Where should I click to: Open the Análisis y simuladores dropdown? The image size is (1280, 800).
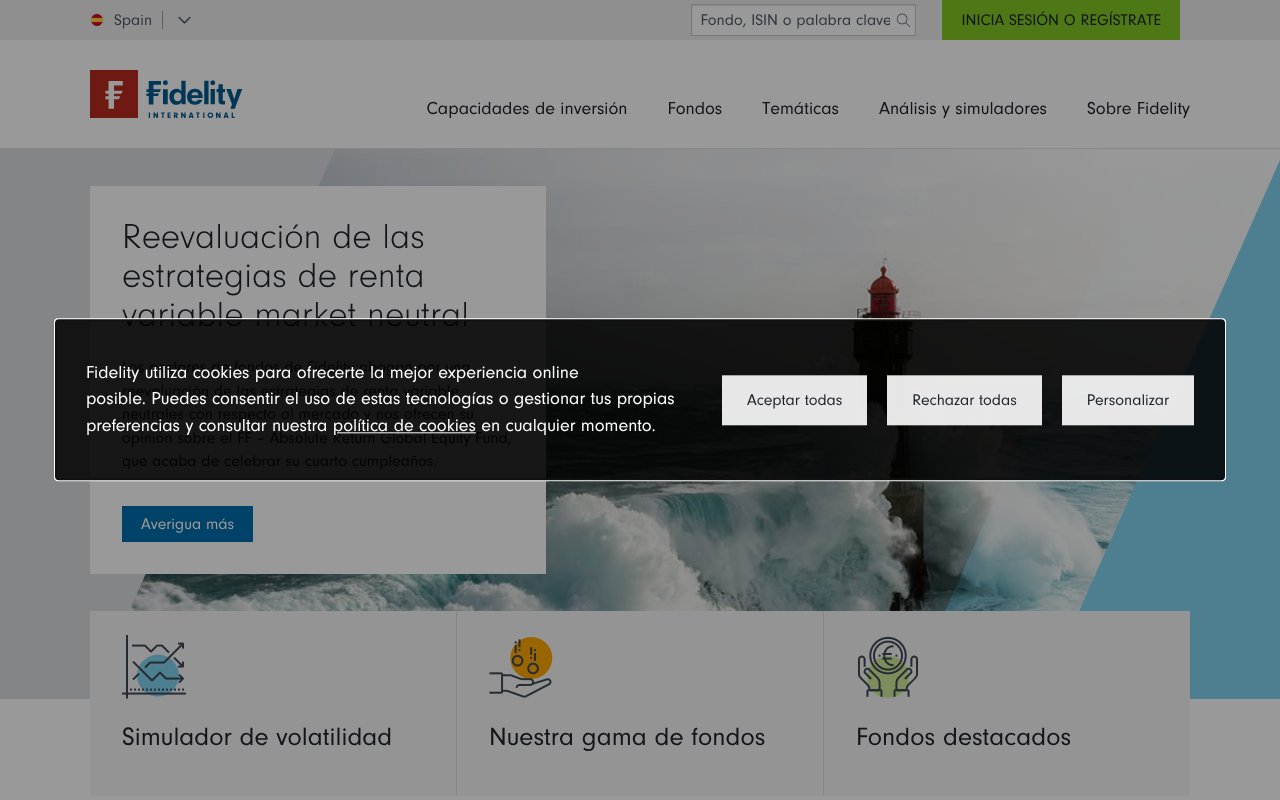pyautogui.click(x=962, y=108)
